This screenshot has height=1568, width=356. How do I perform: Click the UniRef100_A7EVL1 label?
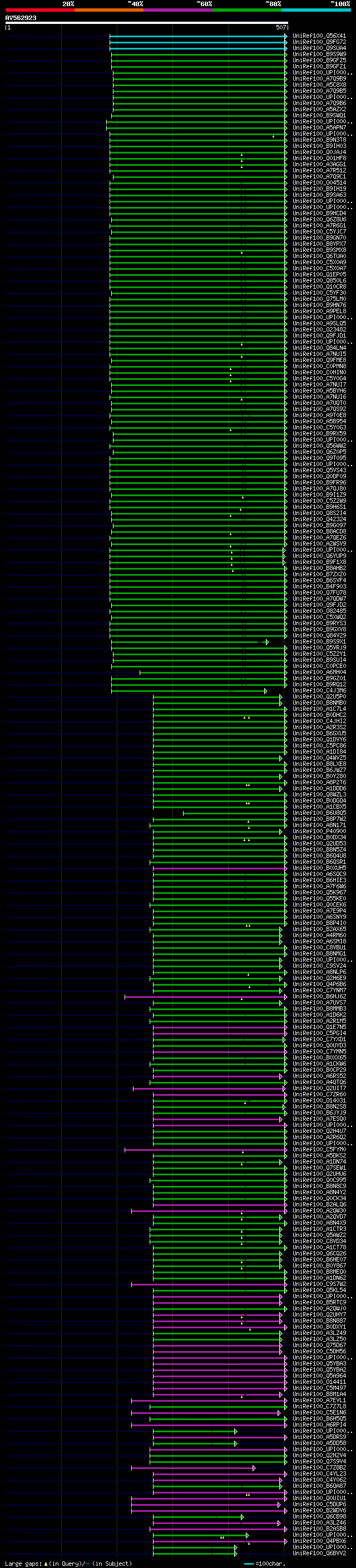point(319,1401)
